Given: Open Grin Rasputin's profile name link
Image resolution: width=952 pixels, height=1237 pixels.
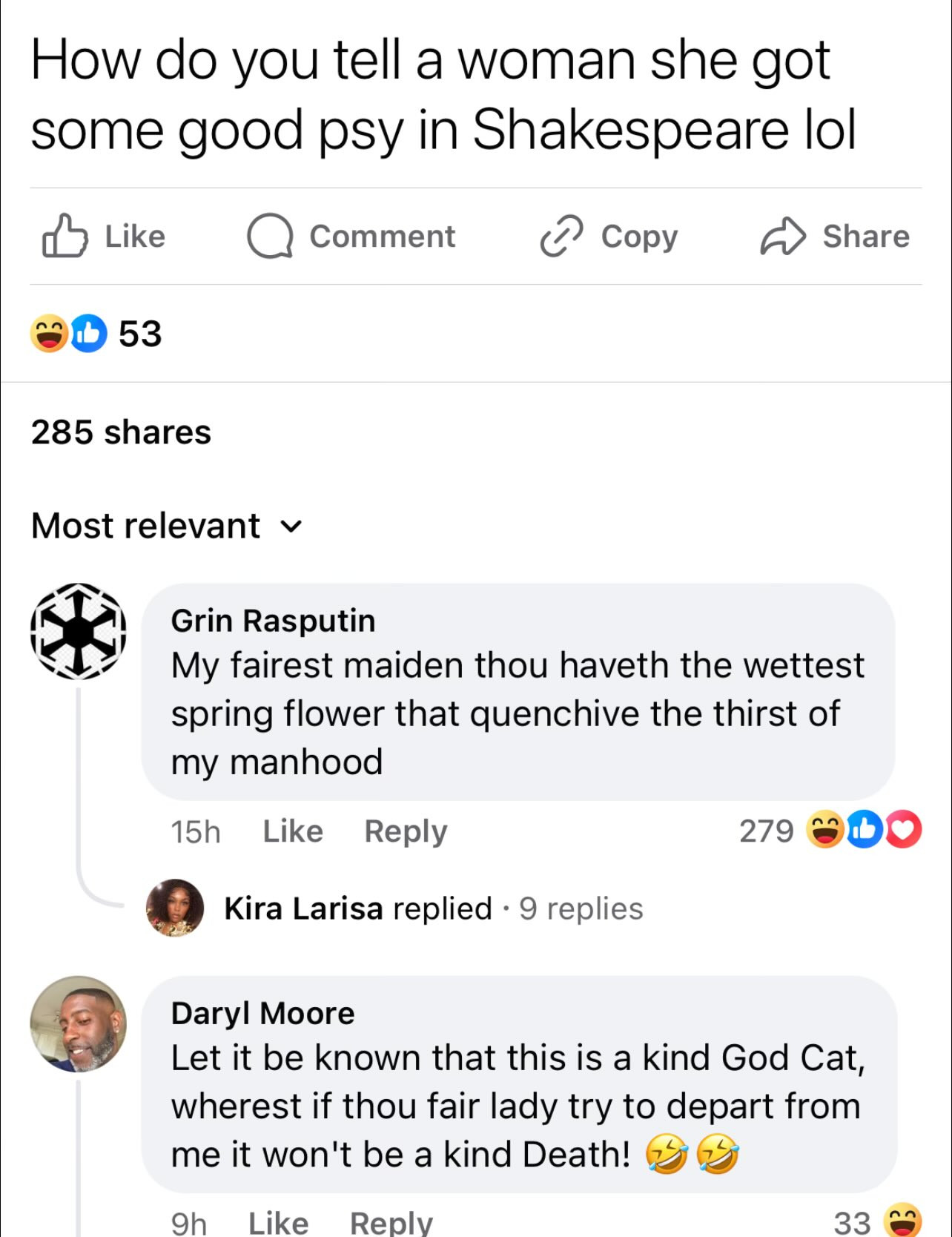Looking at the screenshot, I should [273, 621].
